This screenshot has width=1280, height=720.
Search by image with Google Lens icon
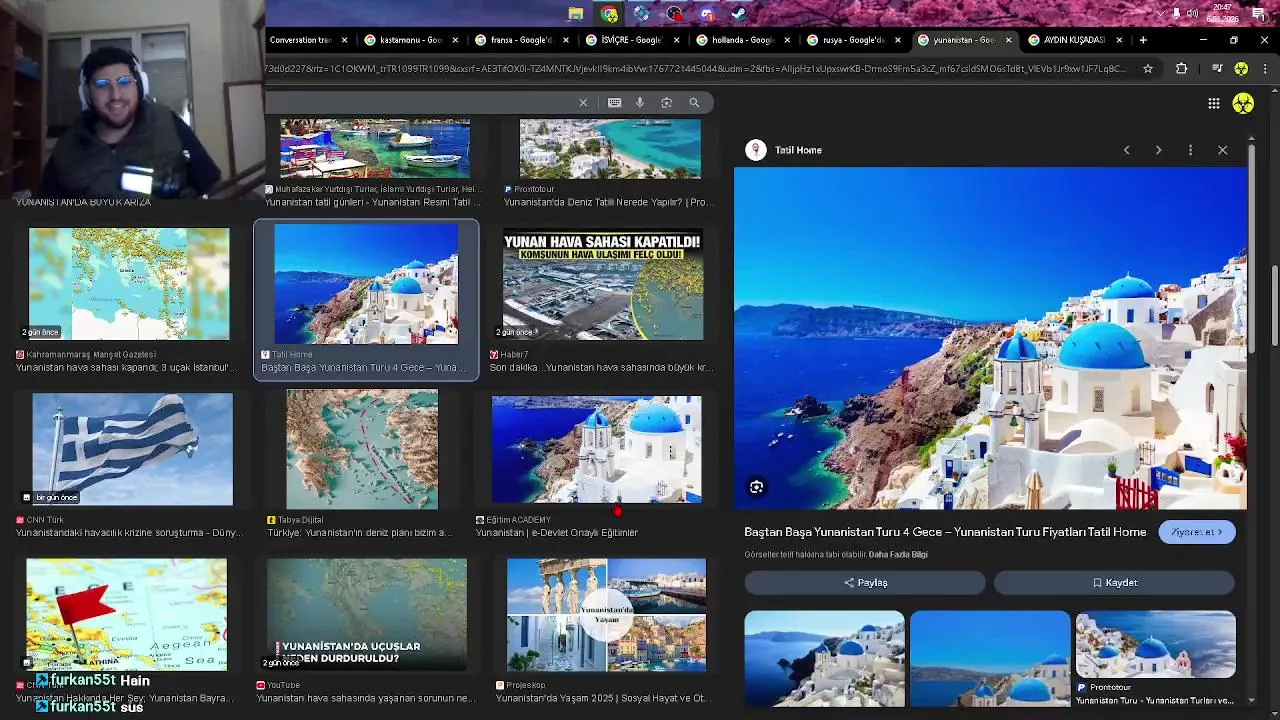point(667,102)
